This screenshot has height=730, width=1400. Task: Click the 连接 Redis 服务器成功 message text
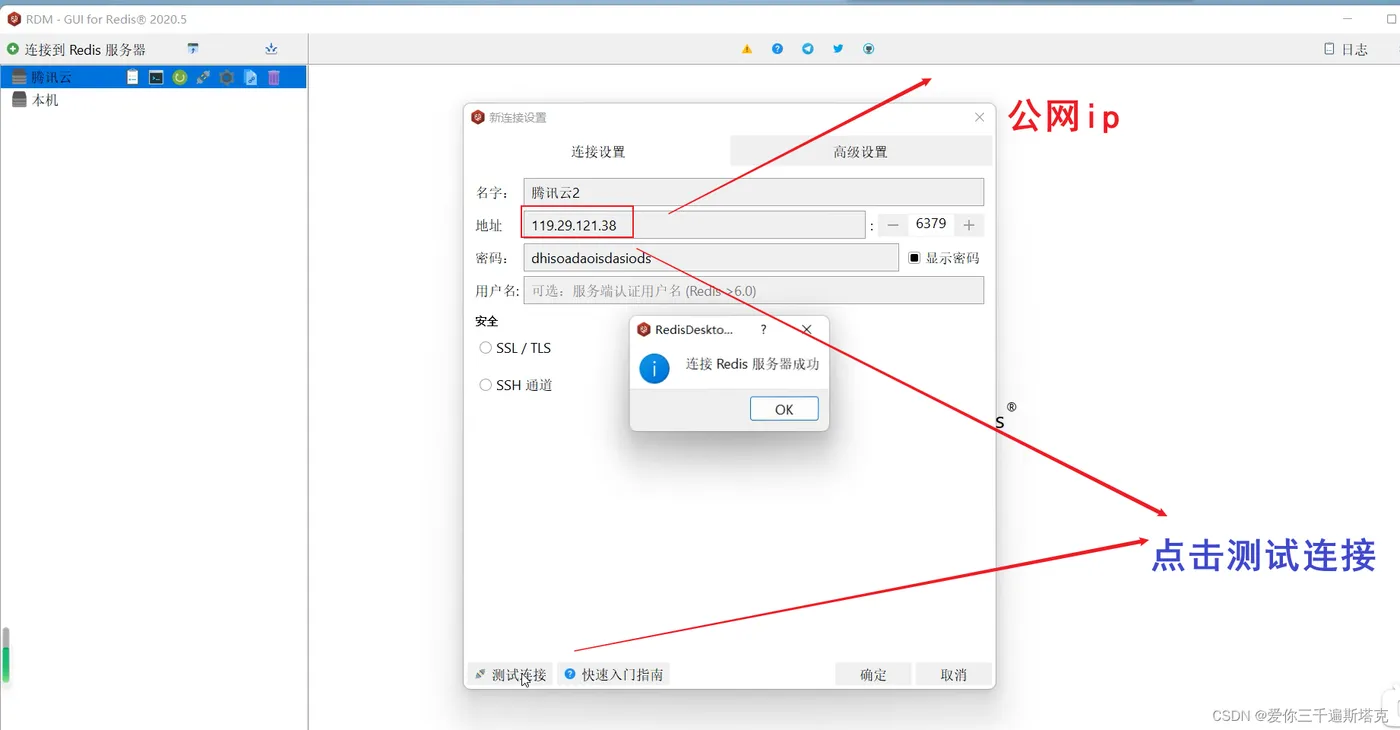click(x=752, y=364)
